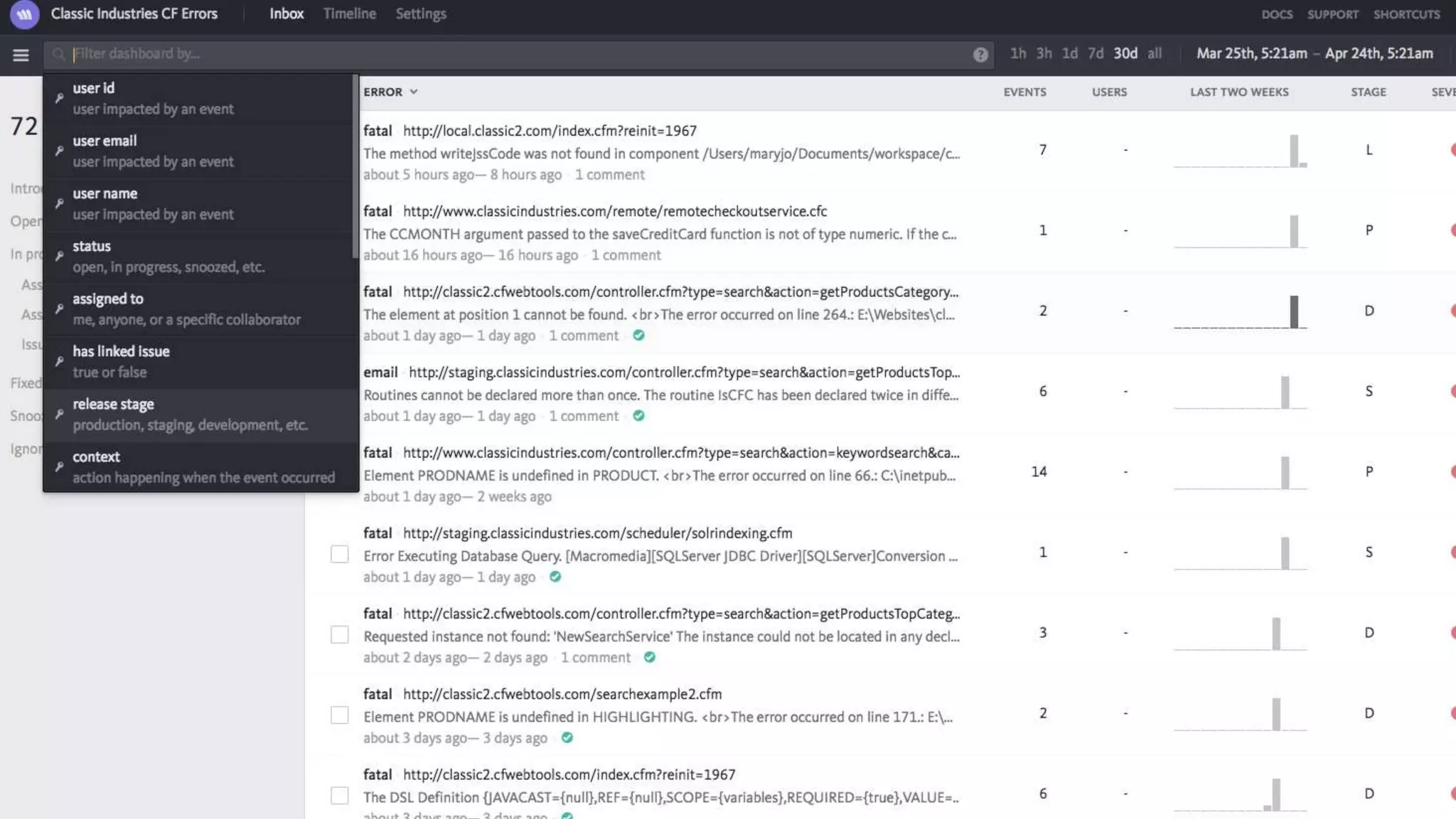Open the Settings tab

(x=421, y=14)
